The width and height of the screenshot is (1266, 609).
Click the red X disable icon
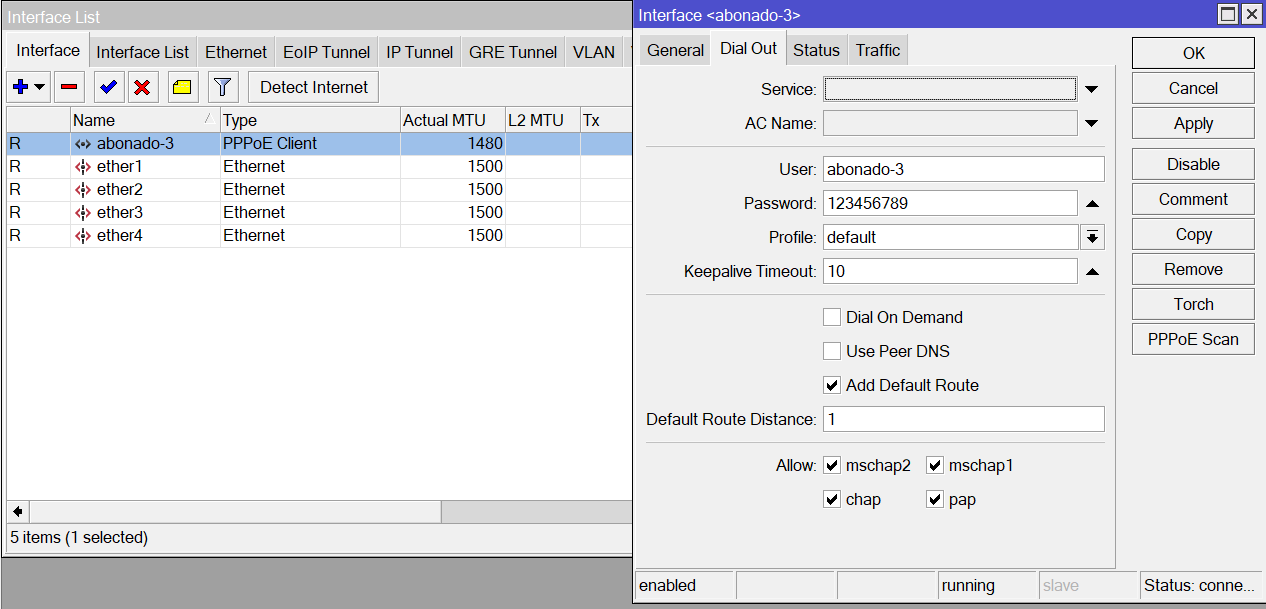coord(142,87)
